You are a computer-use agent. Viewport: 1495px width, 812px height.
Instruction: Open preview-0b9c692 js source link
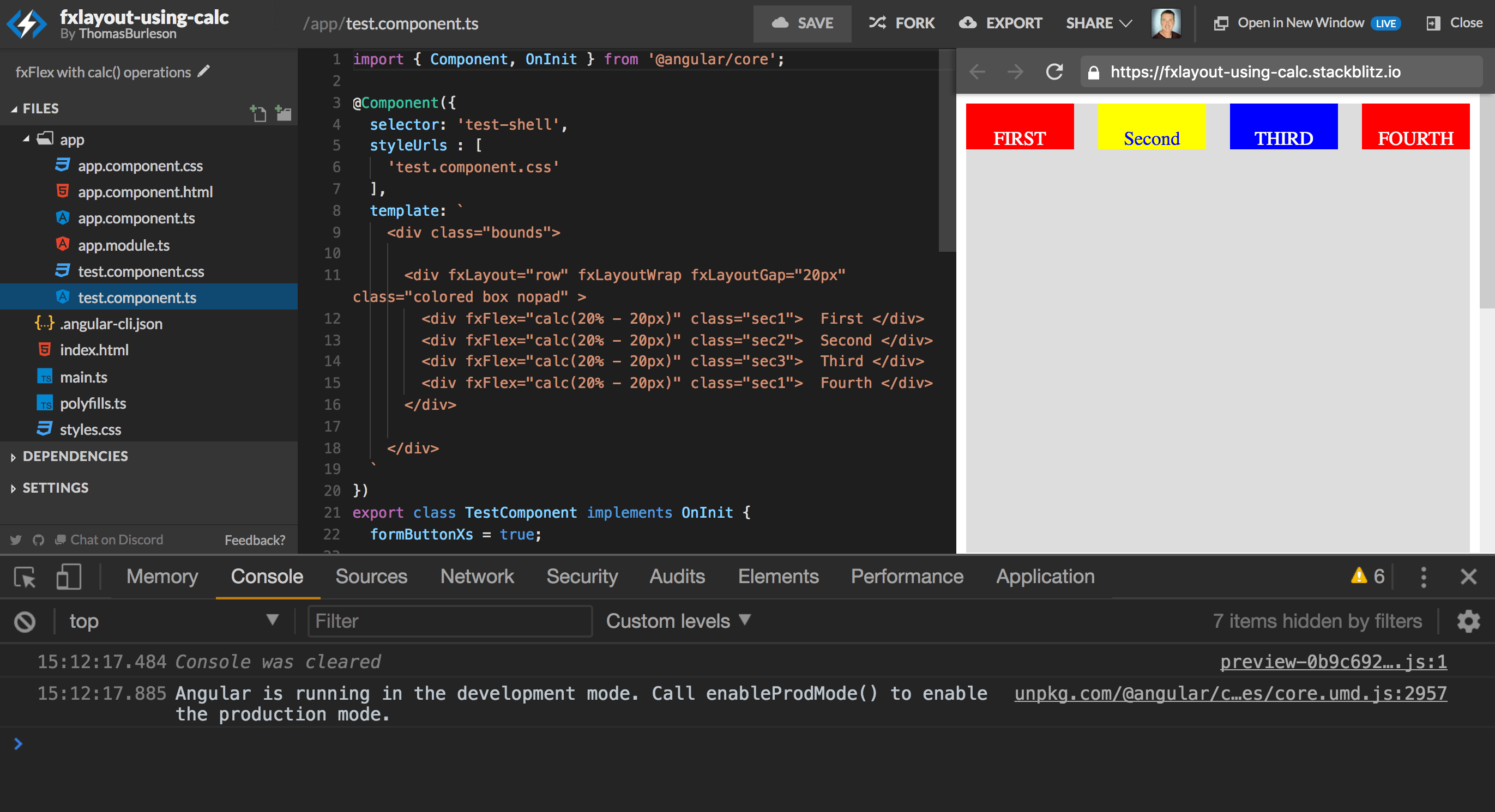pos(1333,662)
